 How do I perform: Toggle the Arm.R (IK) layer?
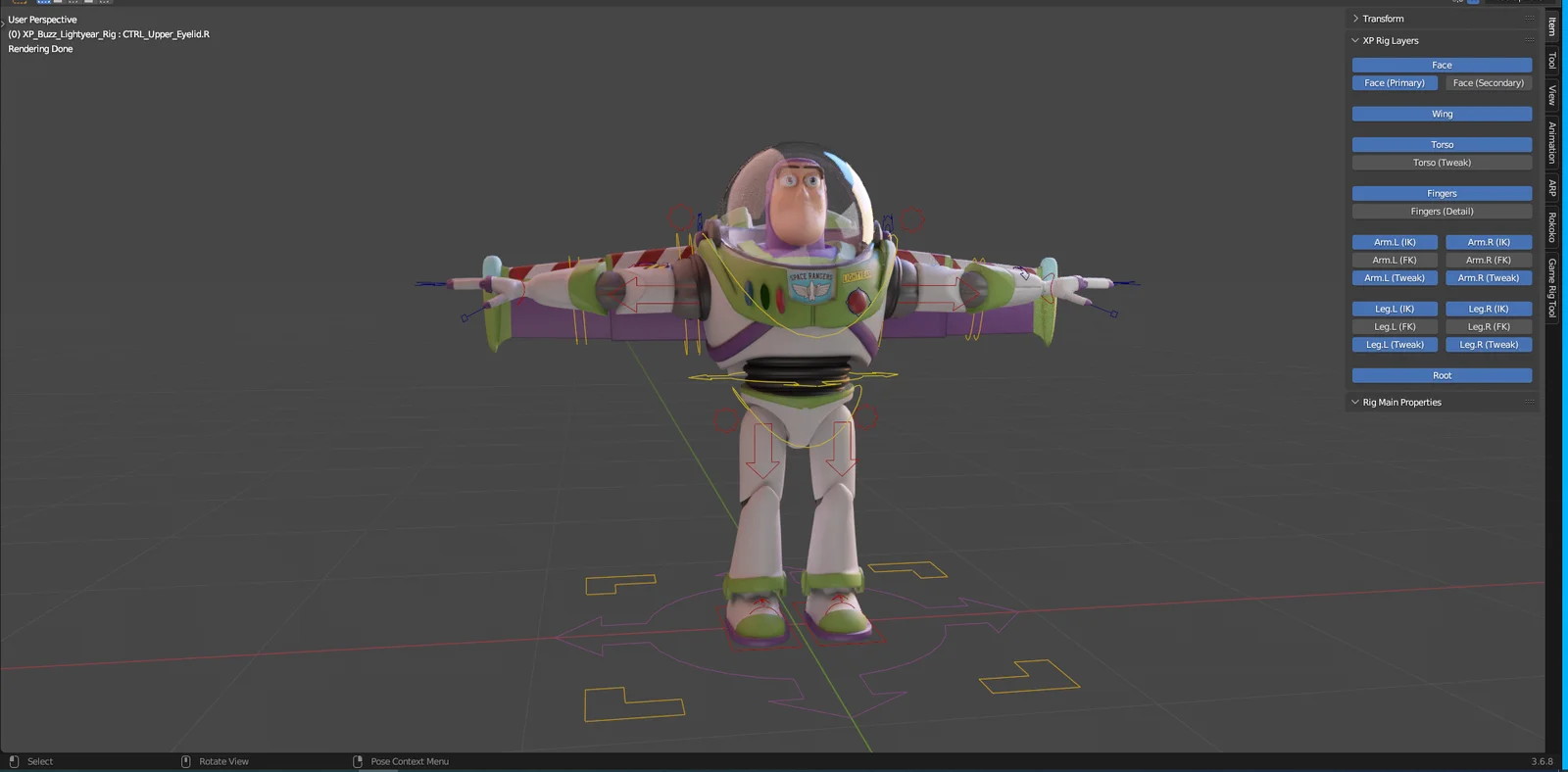[1489, 242]
